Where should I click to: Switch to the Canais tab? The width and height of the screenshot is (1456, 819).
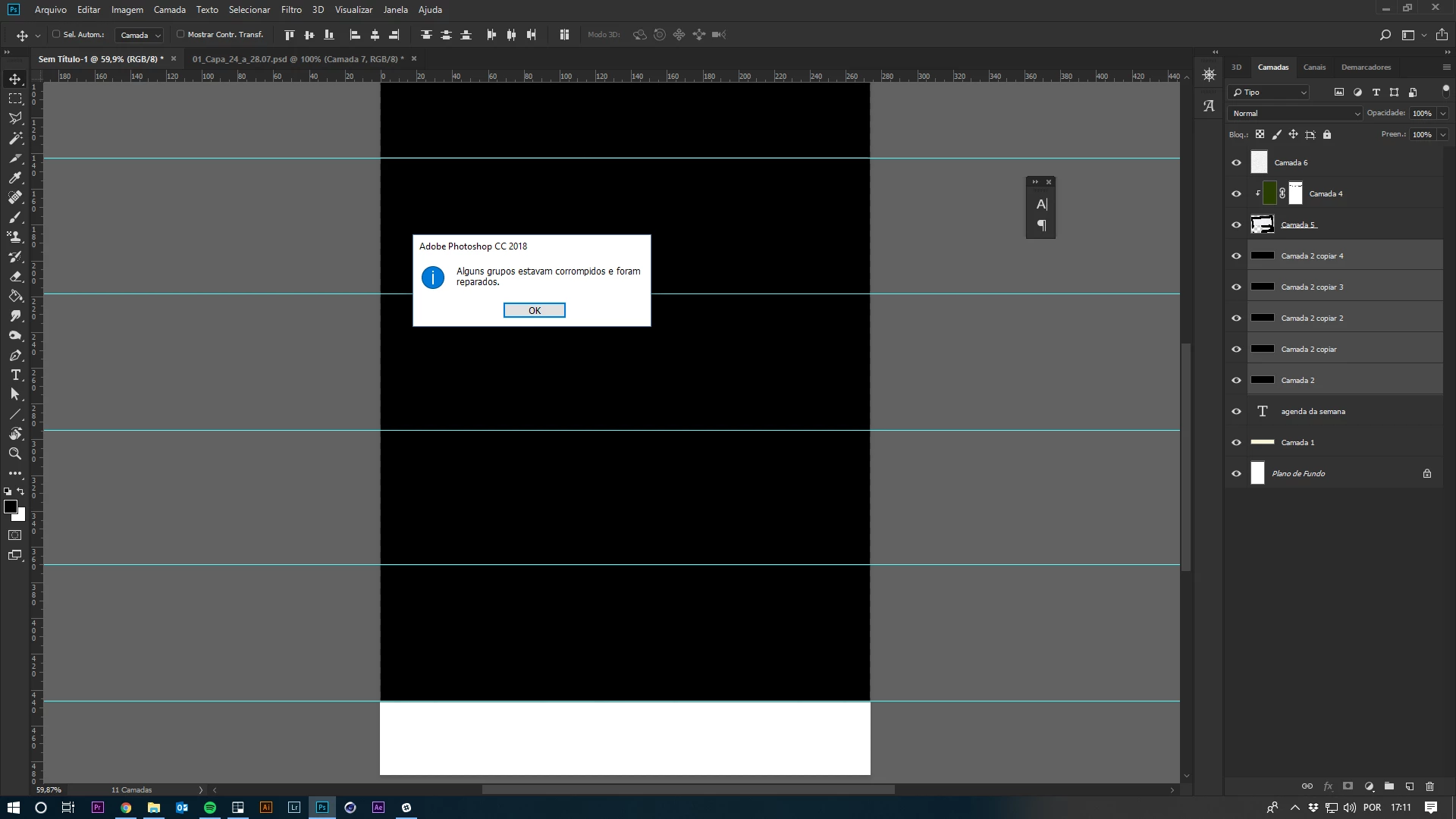(1314, 67)
